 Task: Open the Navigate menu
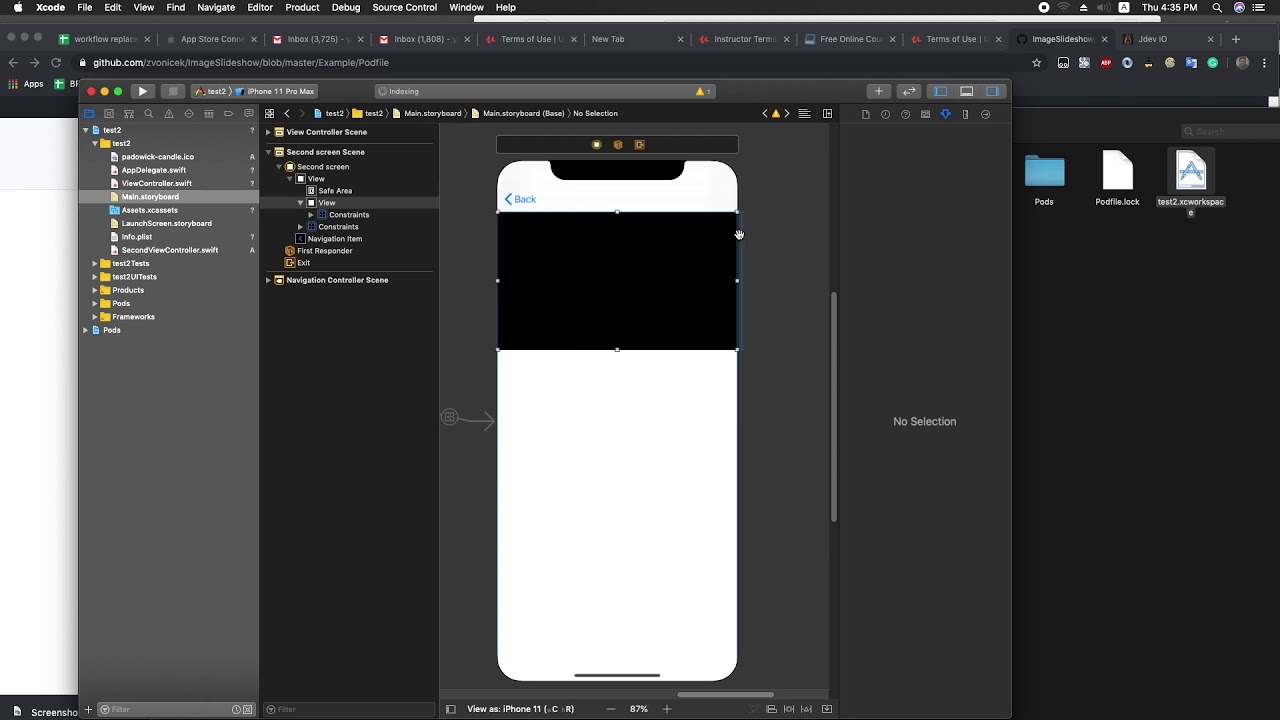(216, 7)
